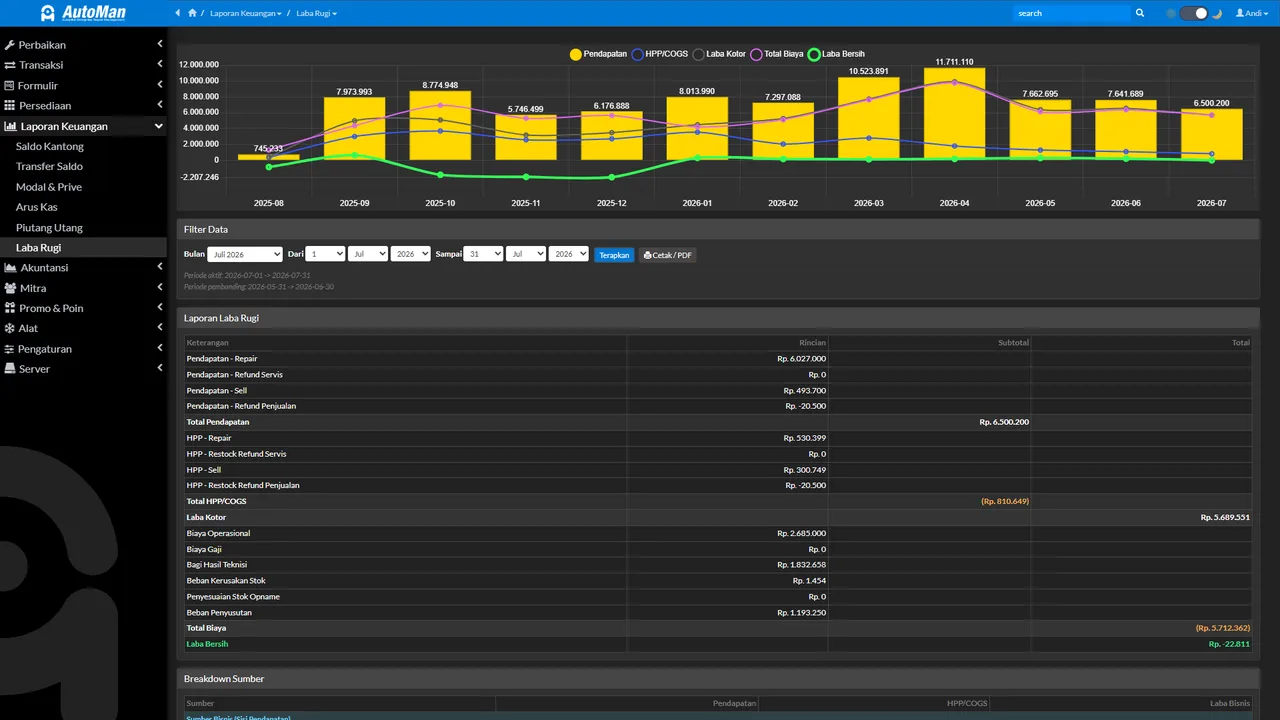Click the back arrow beside home breadcrumb
Image resolution: width=1280 pixels, height=720 pixels.
pos(178,13)
